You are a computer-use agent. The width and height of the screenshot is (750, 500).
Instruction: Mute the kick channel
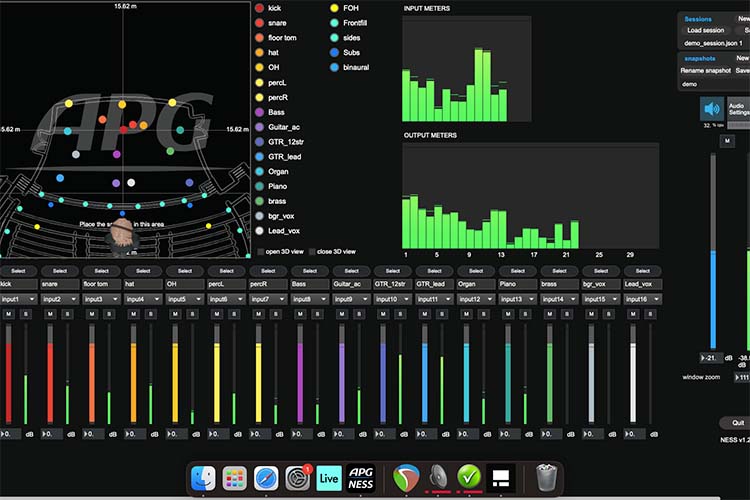9,314
